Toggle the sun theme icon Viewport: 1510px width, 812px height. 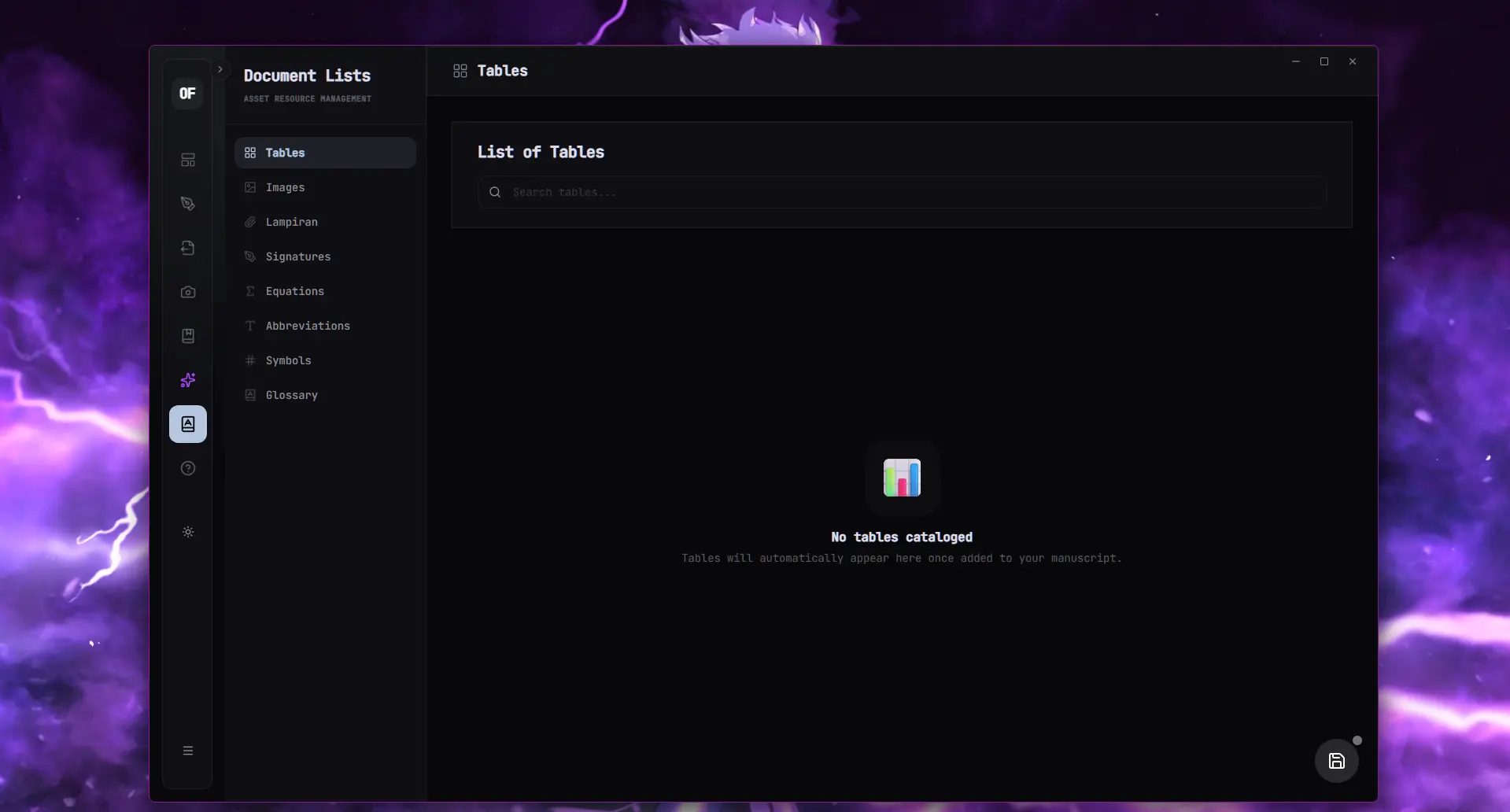tap(188, 532)
